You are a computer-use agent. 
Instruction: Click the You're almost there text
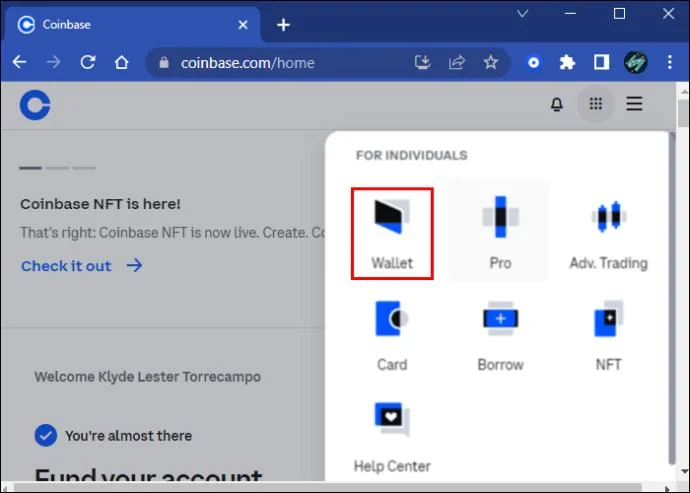click(x=128, y=436)
